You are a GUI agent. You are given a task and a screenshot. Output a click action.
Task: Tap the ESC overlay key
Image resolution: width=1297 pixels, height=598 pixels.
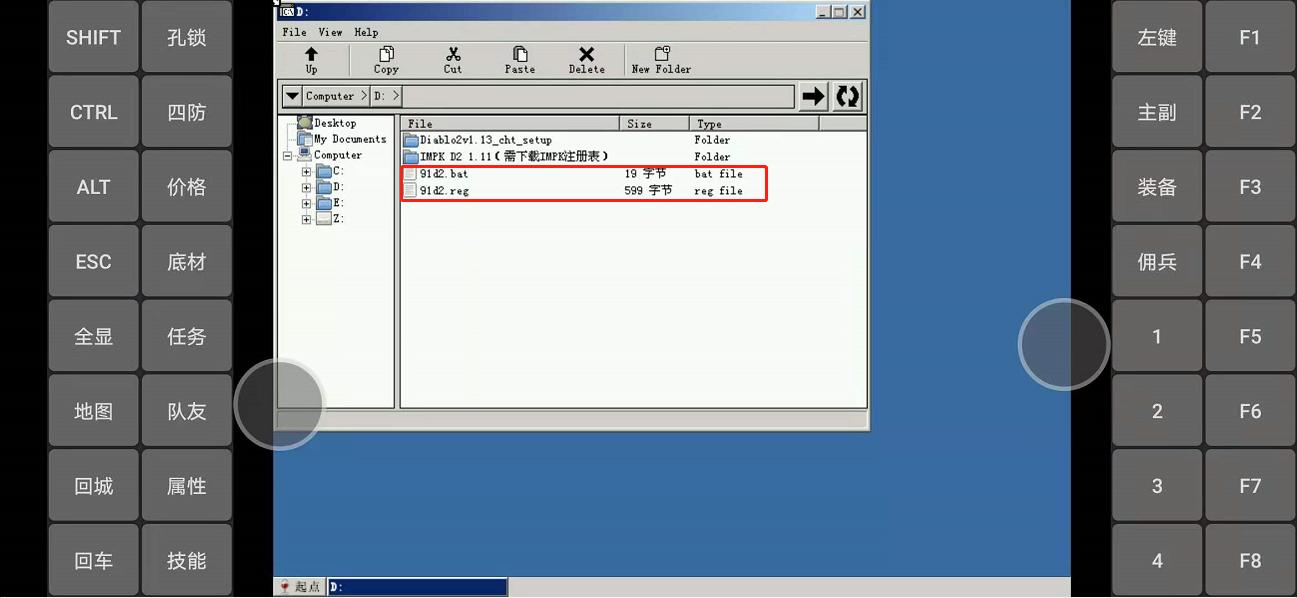point(93,262)
